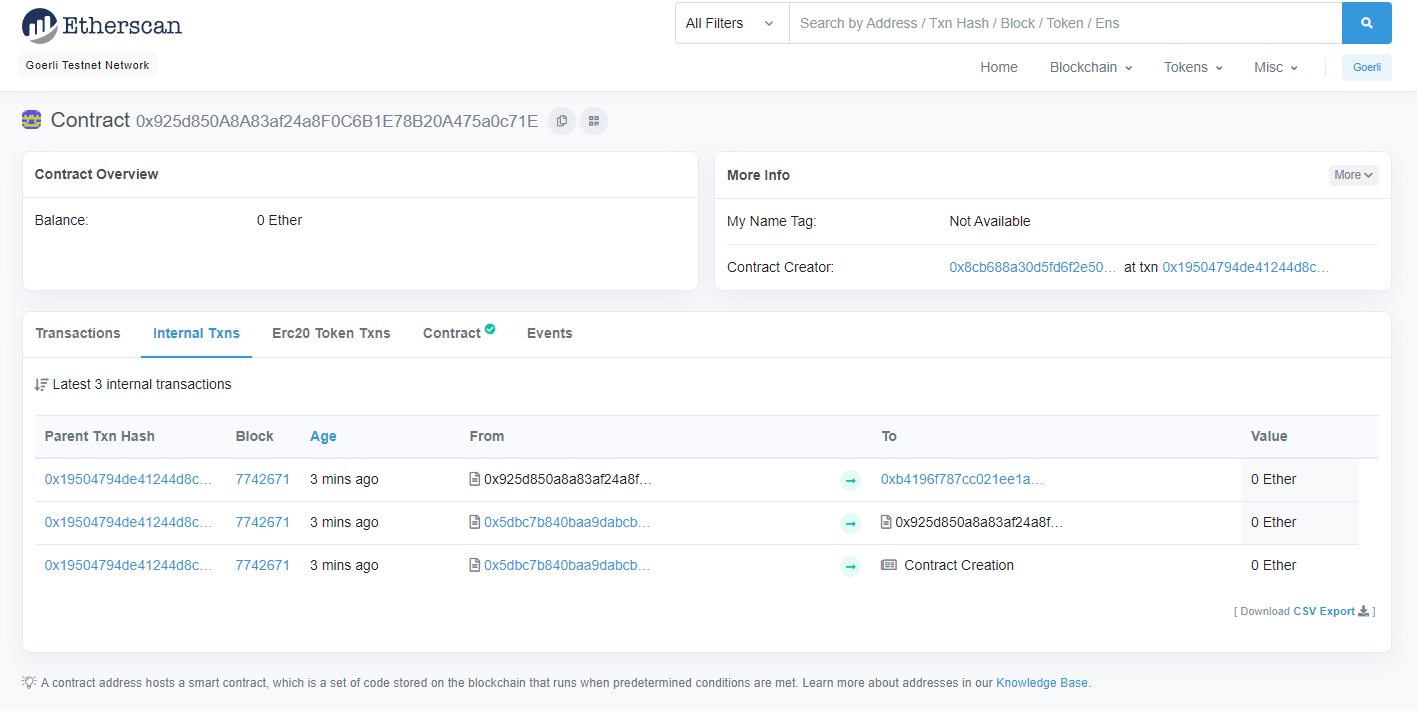Switch to the Transactions tab
Viewport: 1417px width, 711px height.
tap(78, 333)
